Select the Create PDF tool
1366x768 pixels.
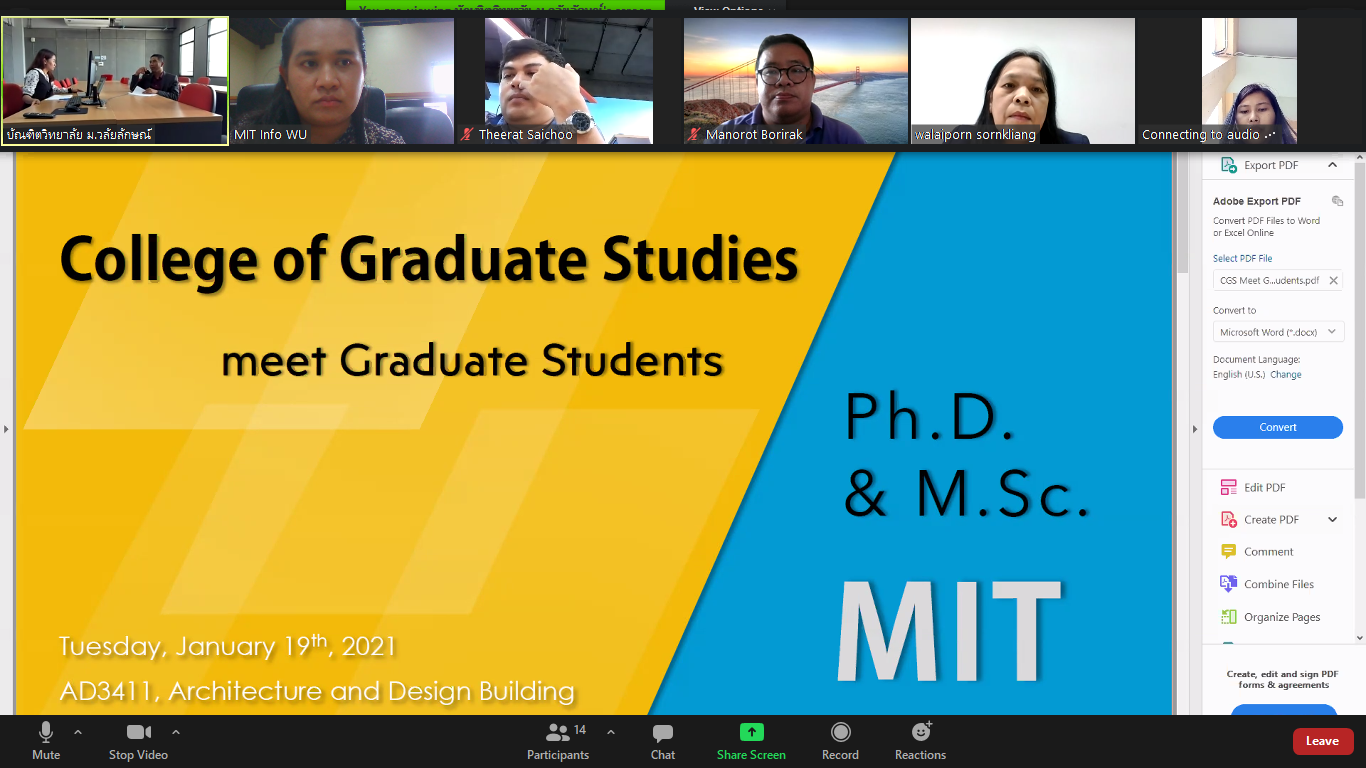(1270, 520)
